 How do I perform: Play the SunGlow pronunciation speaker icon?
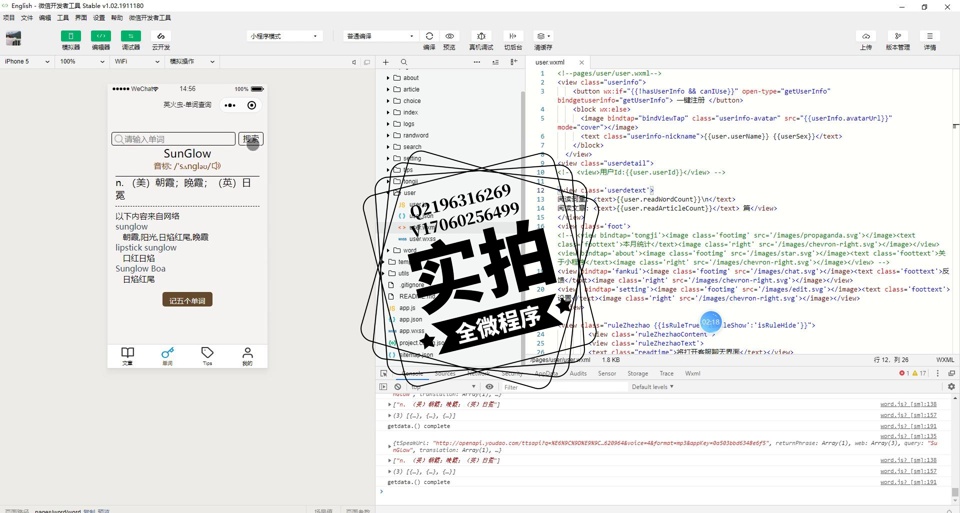click(216, 166)
